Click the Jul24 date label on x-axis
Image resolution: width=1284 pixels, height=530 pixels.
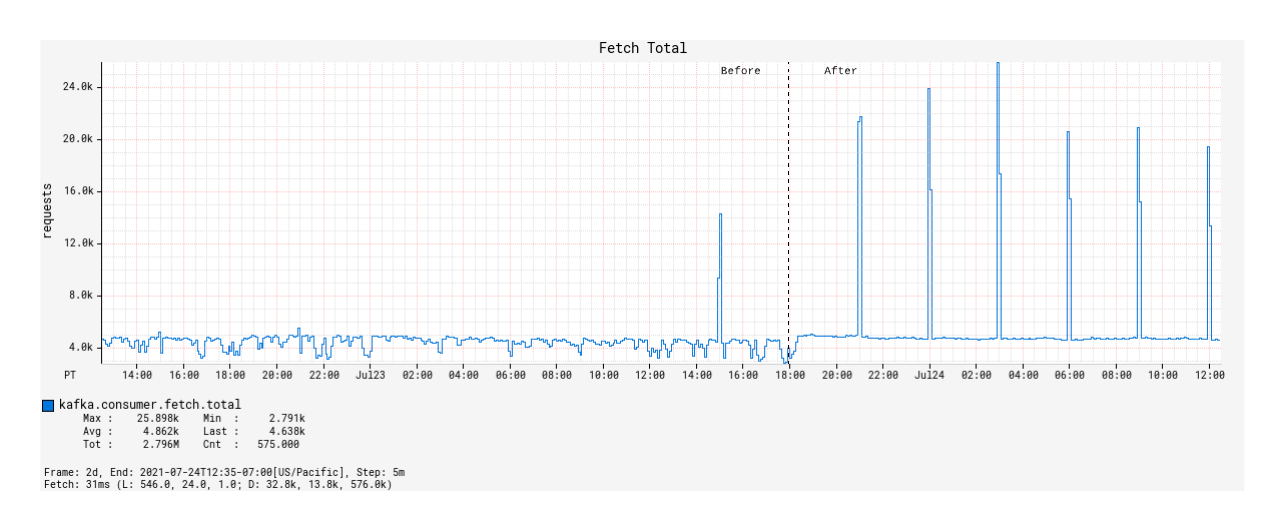[929, 375]
